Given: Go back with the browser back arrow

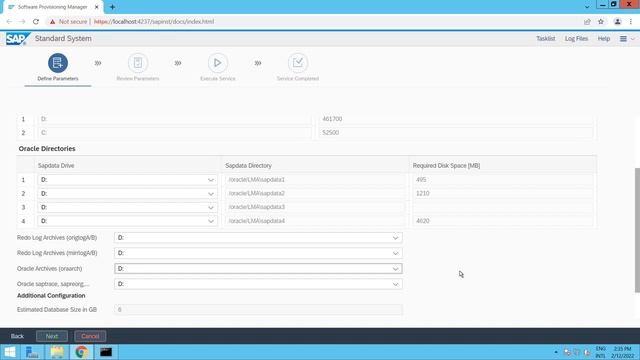Looking at the screenshot, I should [x=9, y=22].
